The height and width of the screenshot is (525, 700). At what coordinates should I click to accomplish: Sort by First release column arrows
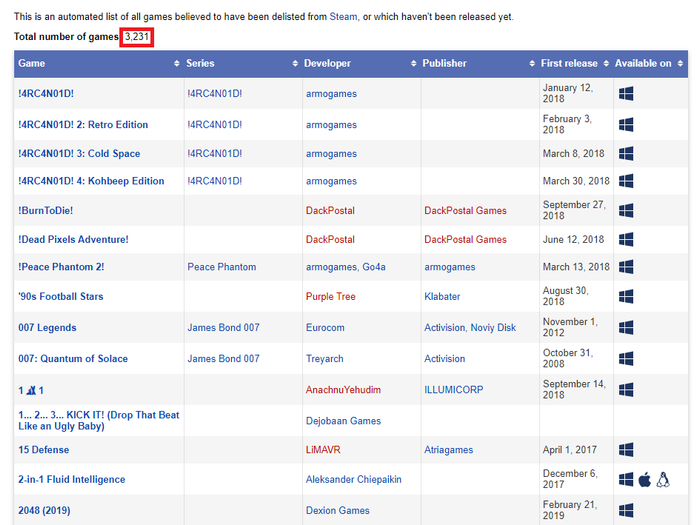(606, 63)
